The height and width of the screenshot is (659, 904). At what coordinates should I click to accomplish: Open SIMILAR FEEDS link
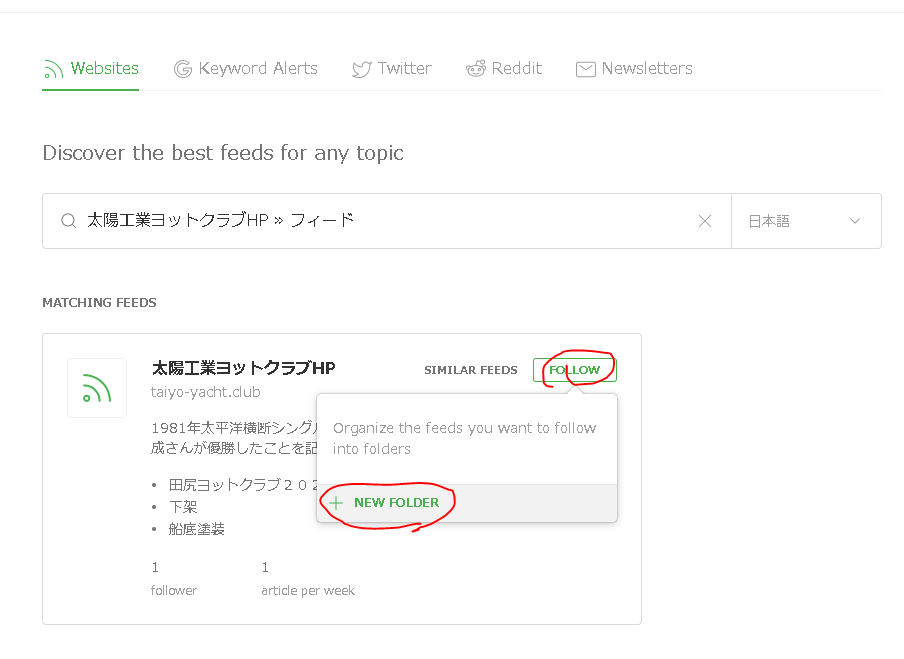pos(470,370)
